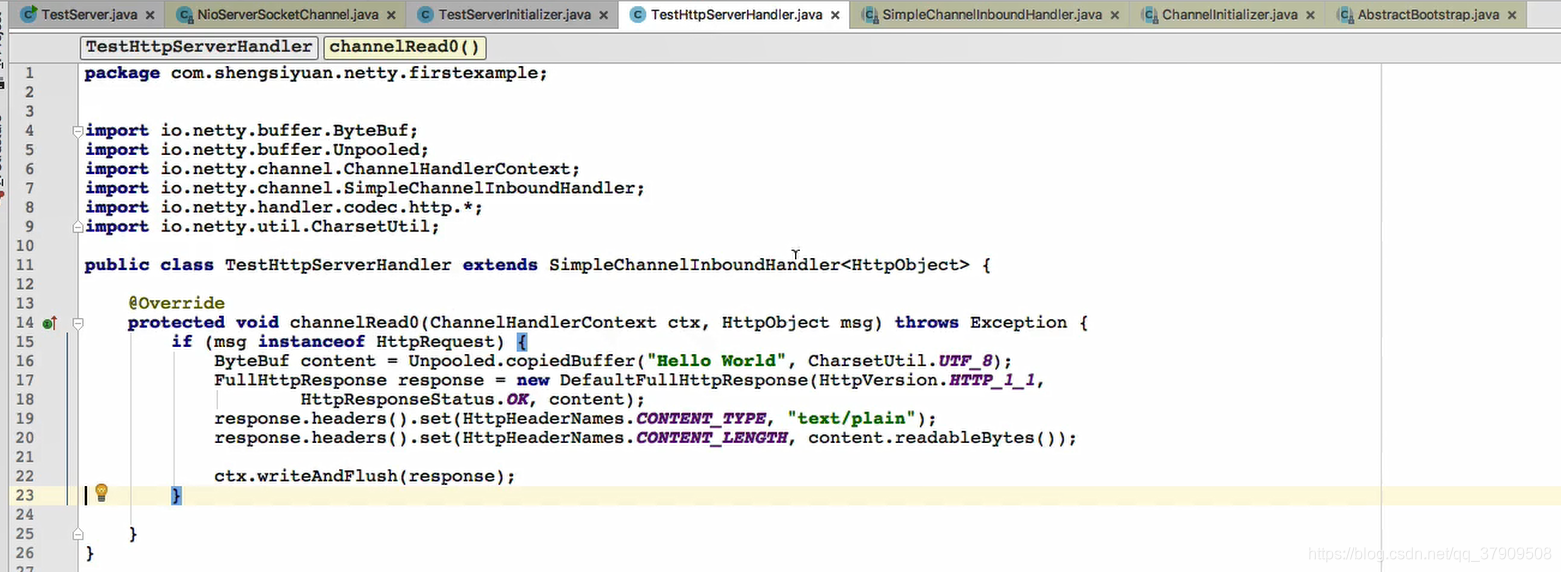Viewport: 1561px width, 572px height.
Task: Click line number 11 in the gutter
Action: [25, 265]
